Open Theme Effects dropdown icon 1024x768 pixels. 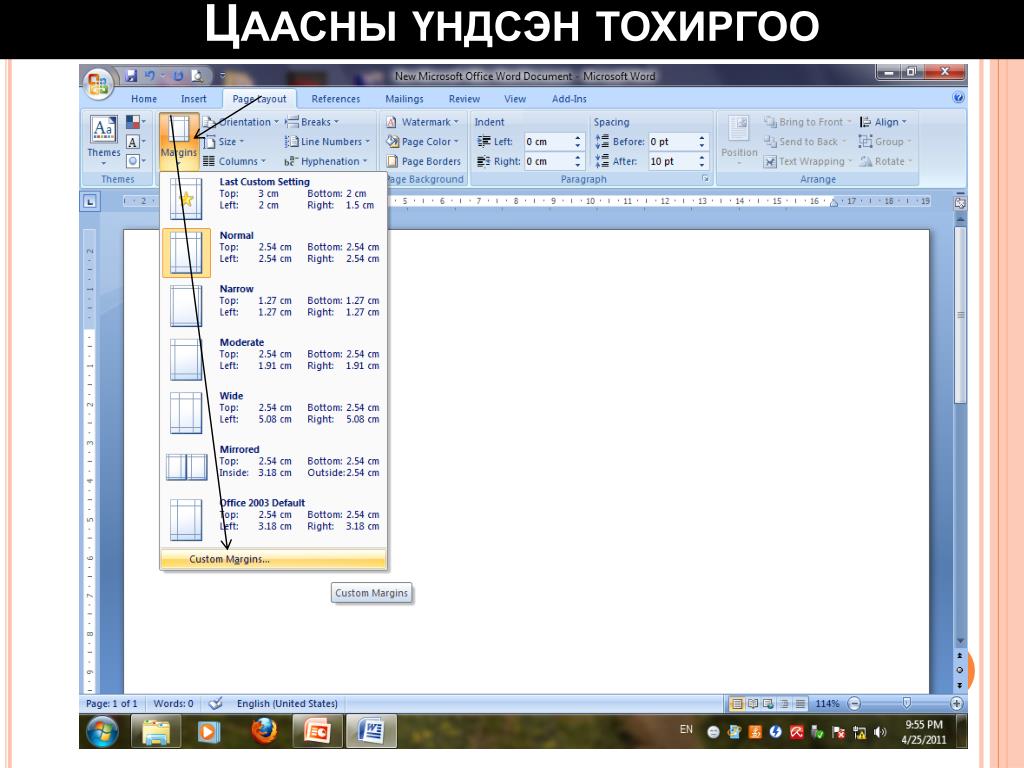click(135, 161)
